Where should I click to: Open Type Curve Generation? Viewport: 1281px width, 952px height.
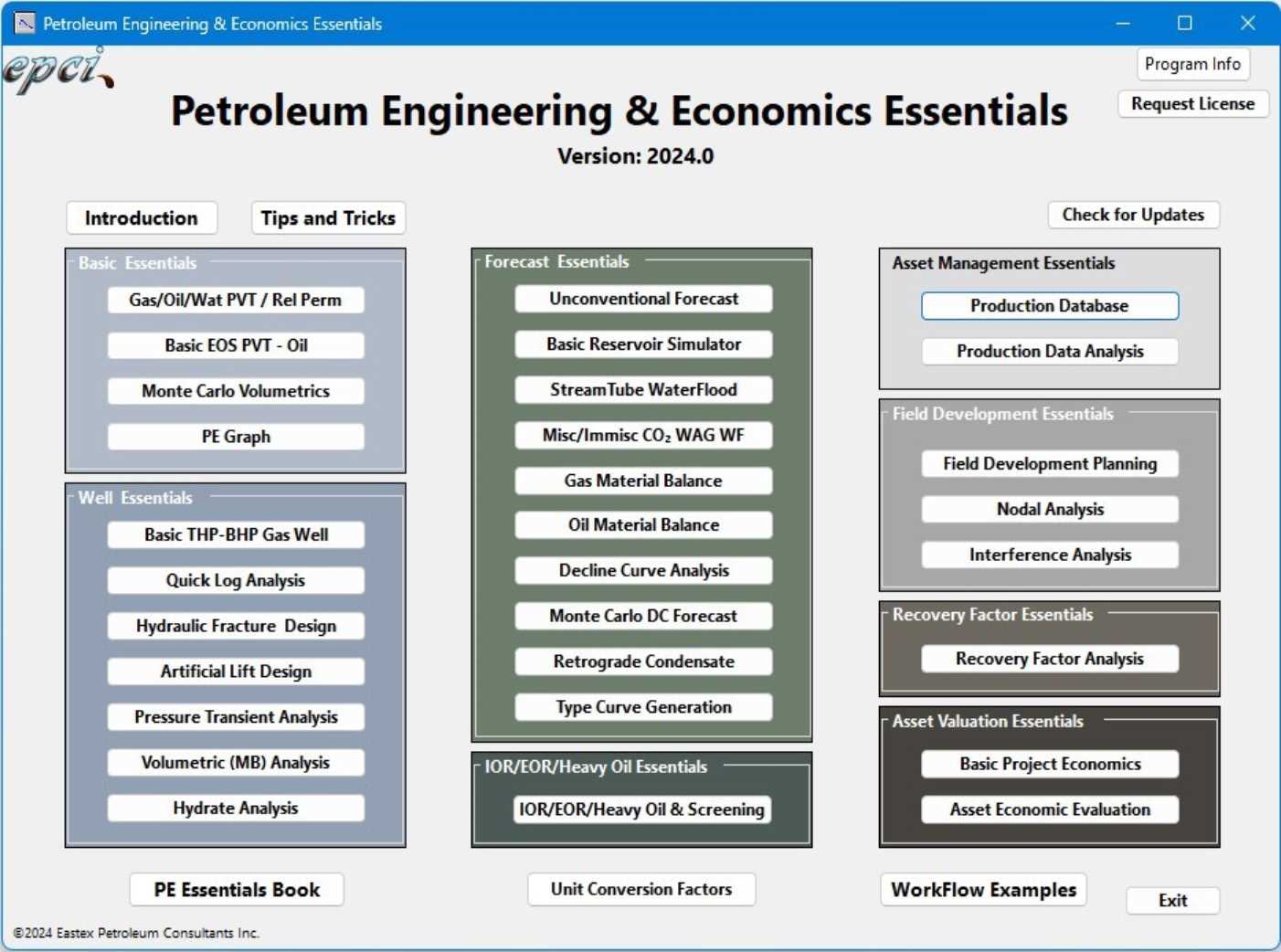(x=643, y=707)
